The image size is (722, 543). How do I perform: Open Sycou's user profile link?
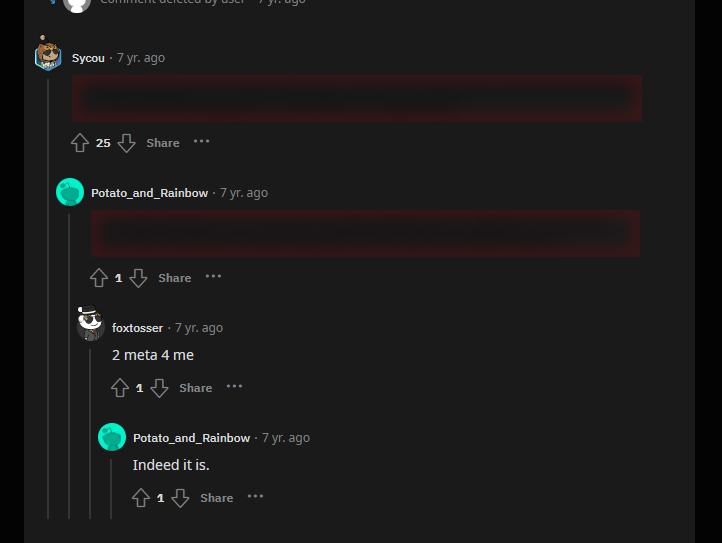tap(88, 58)
